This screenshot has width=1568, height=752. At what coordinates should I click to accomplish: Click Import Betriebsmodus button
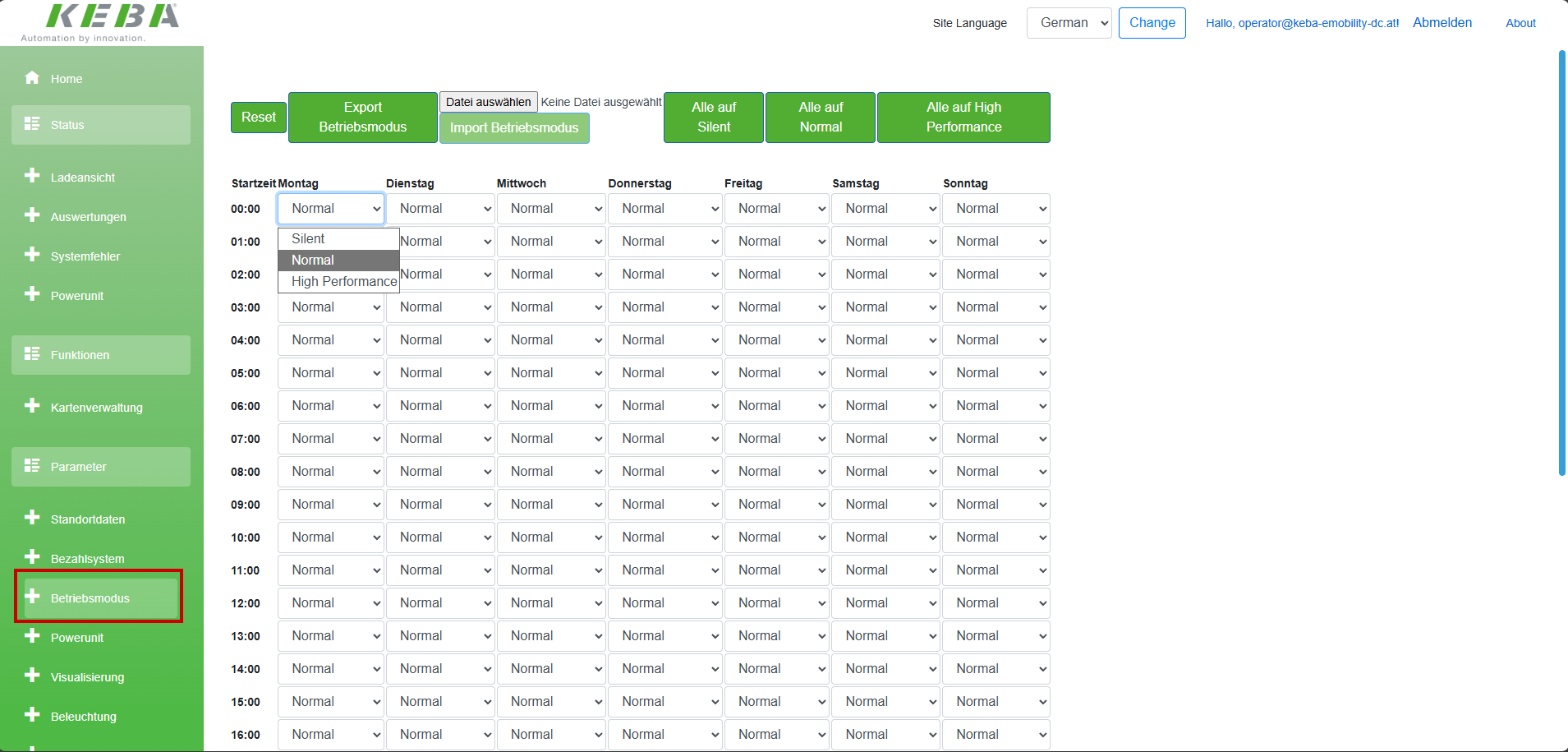[x=514, y=128]
